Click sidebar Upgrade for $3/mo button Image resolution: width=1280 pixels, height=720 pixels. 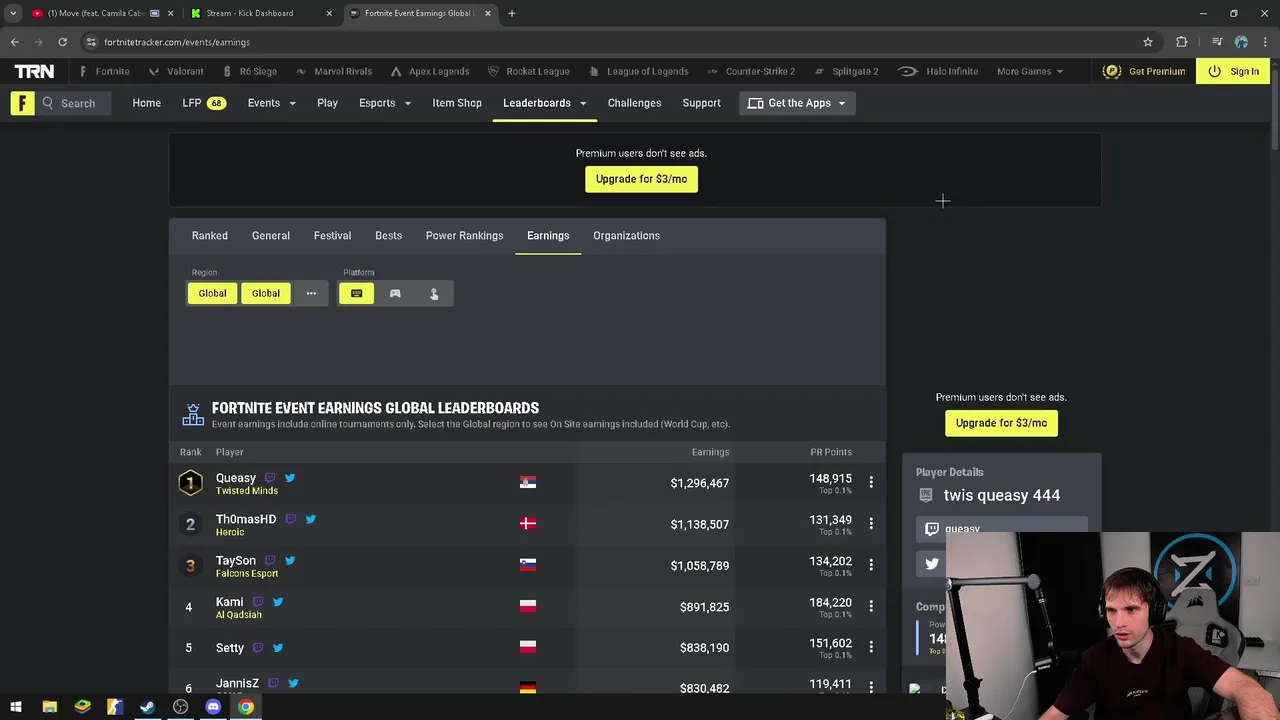1001,423
